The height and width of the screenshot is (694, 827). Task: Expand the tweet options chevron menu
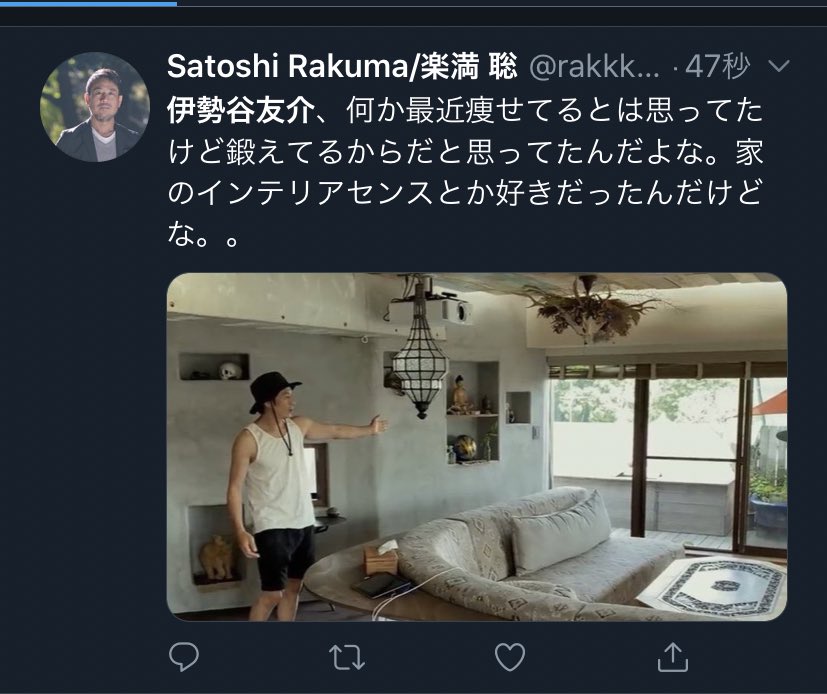coord(779,66)
